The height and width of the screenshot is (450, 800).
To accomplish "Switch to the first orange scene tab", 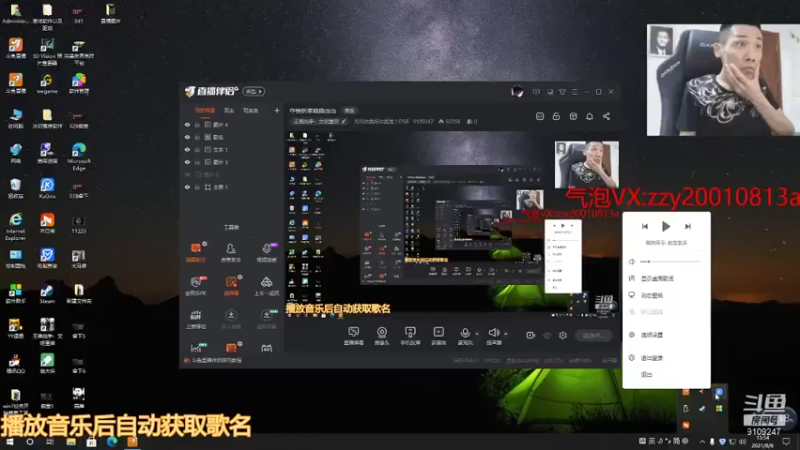I will tap(205, 110).
